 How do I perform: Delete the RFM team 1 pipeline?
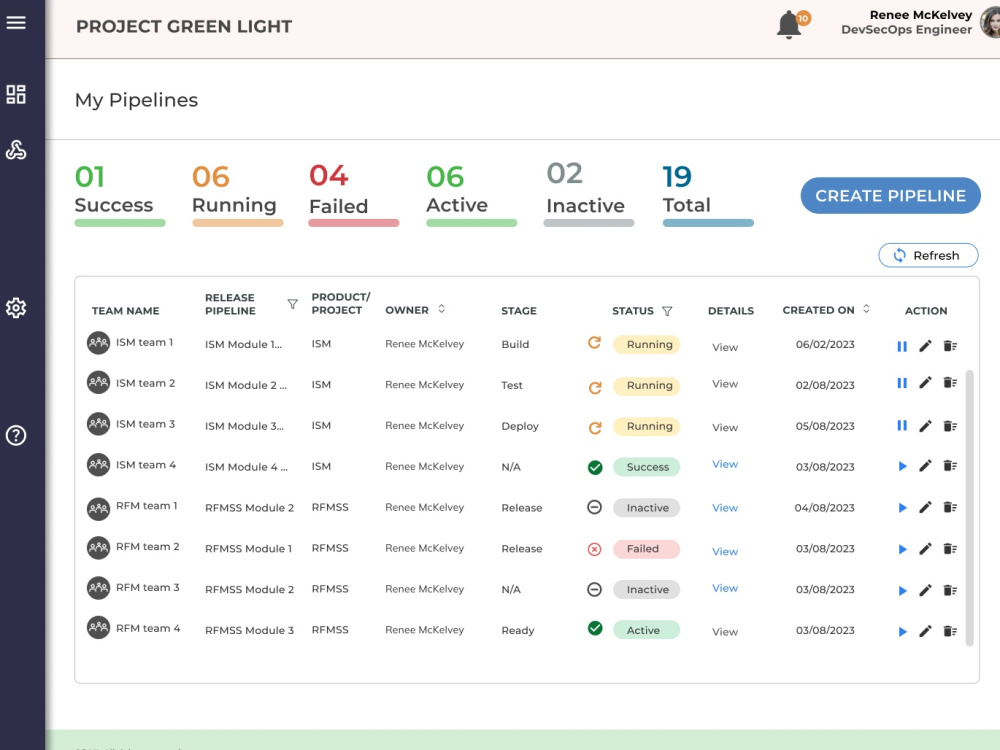tap(950, 507)
